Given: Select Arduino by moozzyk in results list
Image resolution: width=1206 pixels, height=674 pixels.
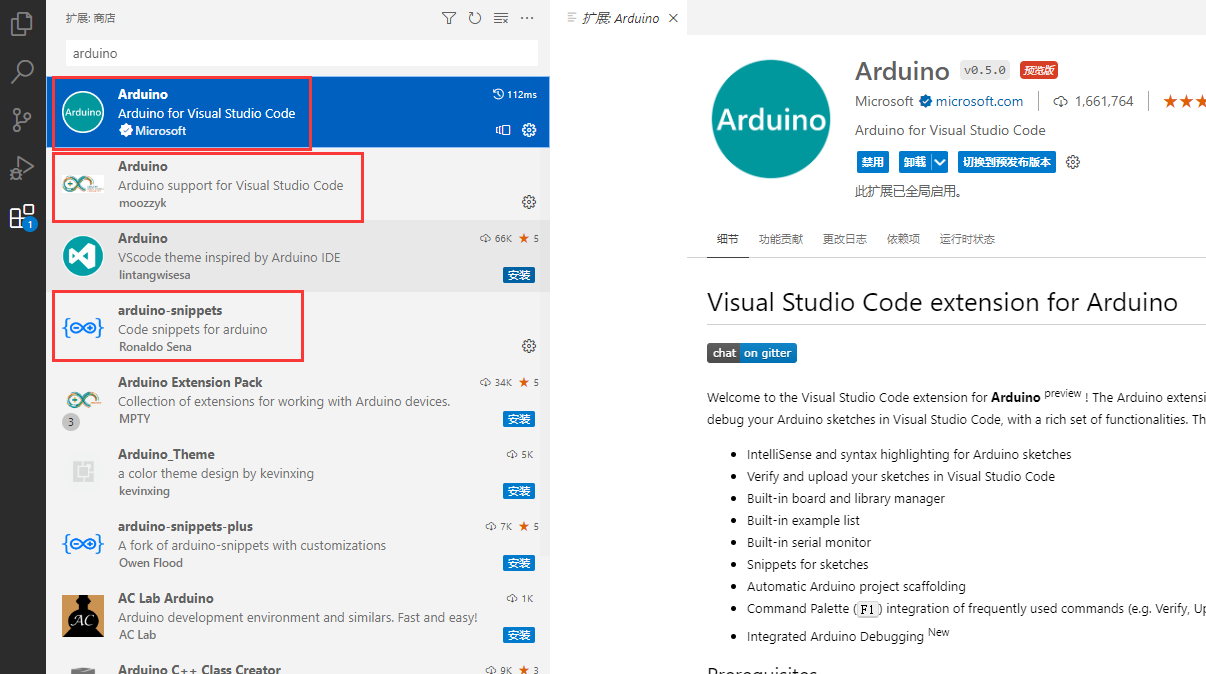Looking at the screenshot, I should click(298, 184).
